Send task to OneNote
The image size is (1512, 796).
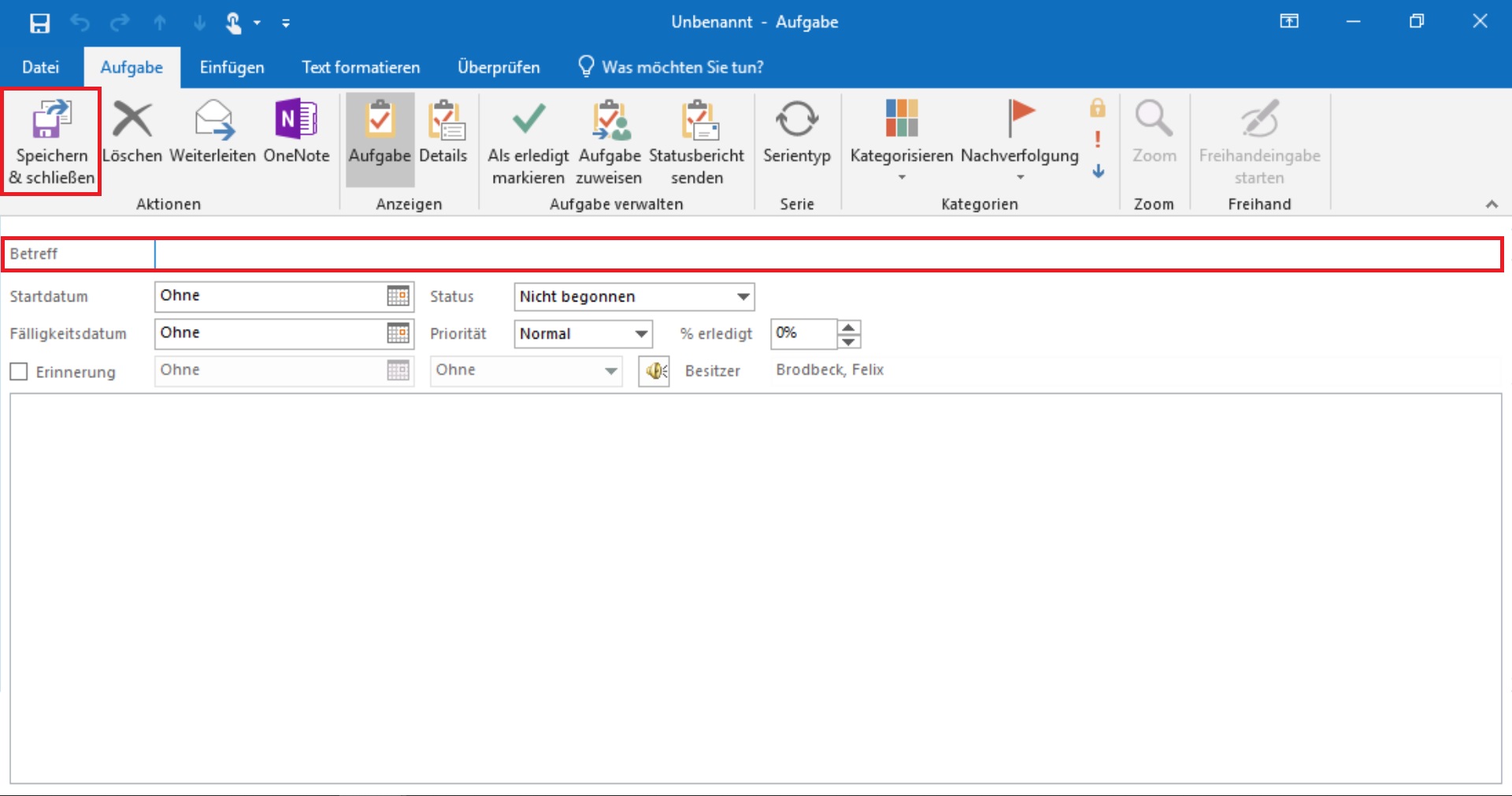296,132
